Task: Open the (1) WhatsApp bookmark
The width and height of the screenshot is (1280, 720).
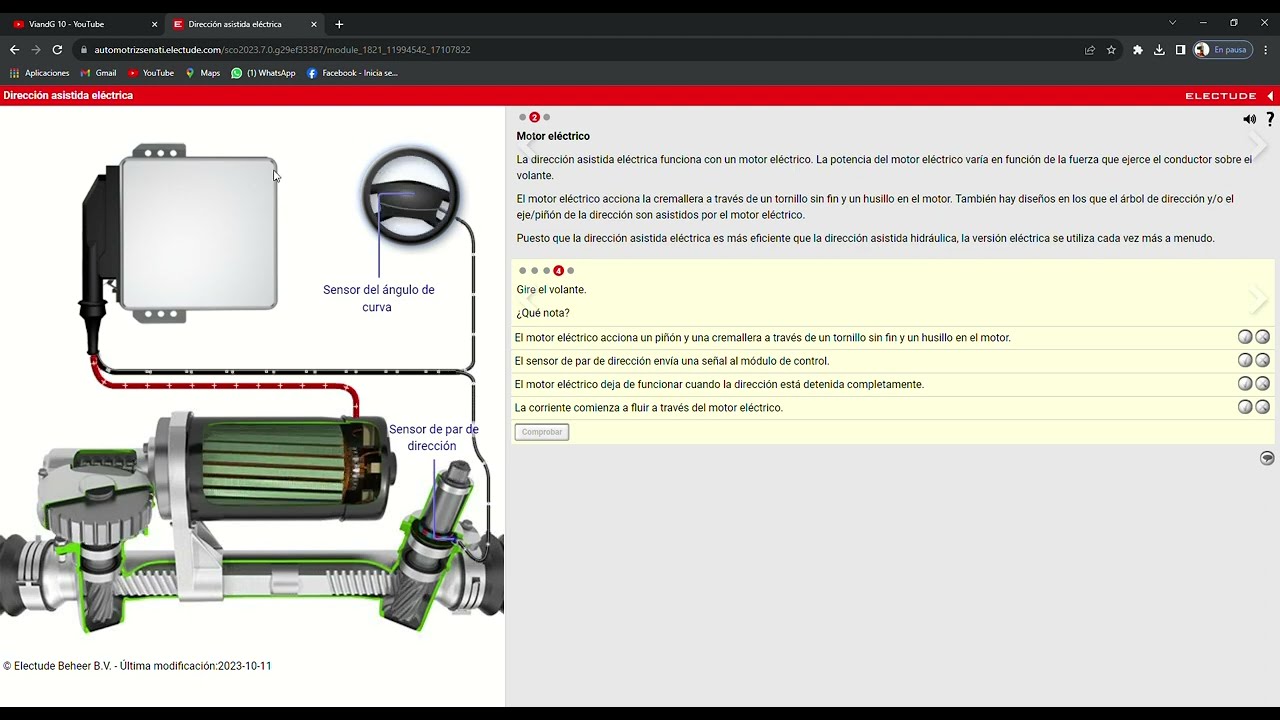Action: point(263,73)
